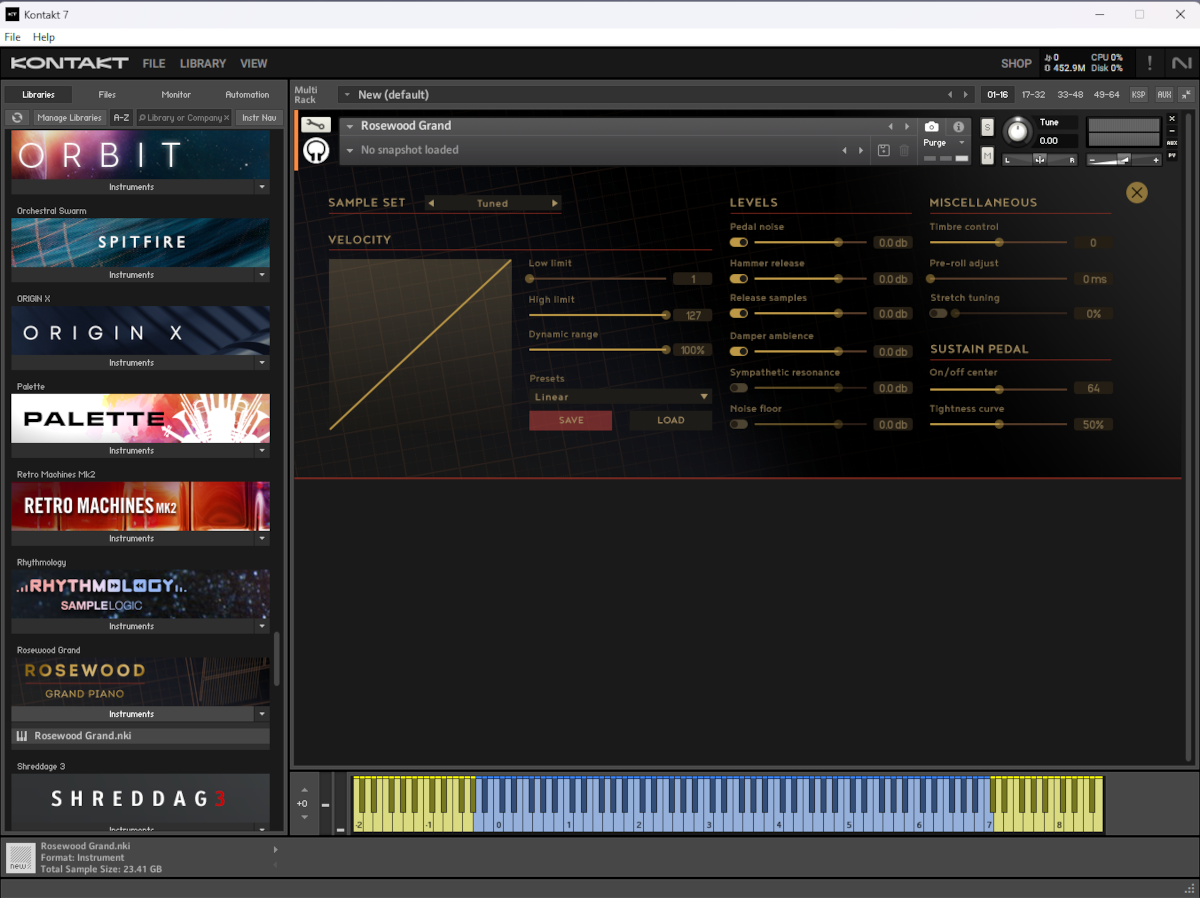Delete snapshot with the trash icon

click(x=904, y=150)
